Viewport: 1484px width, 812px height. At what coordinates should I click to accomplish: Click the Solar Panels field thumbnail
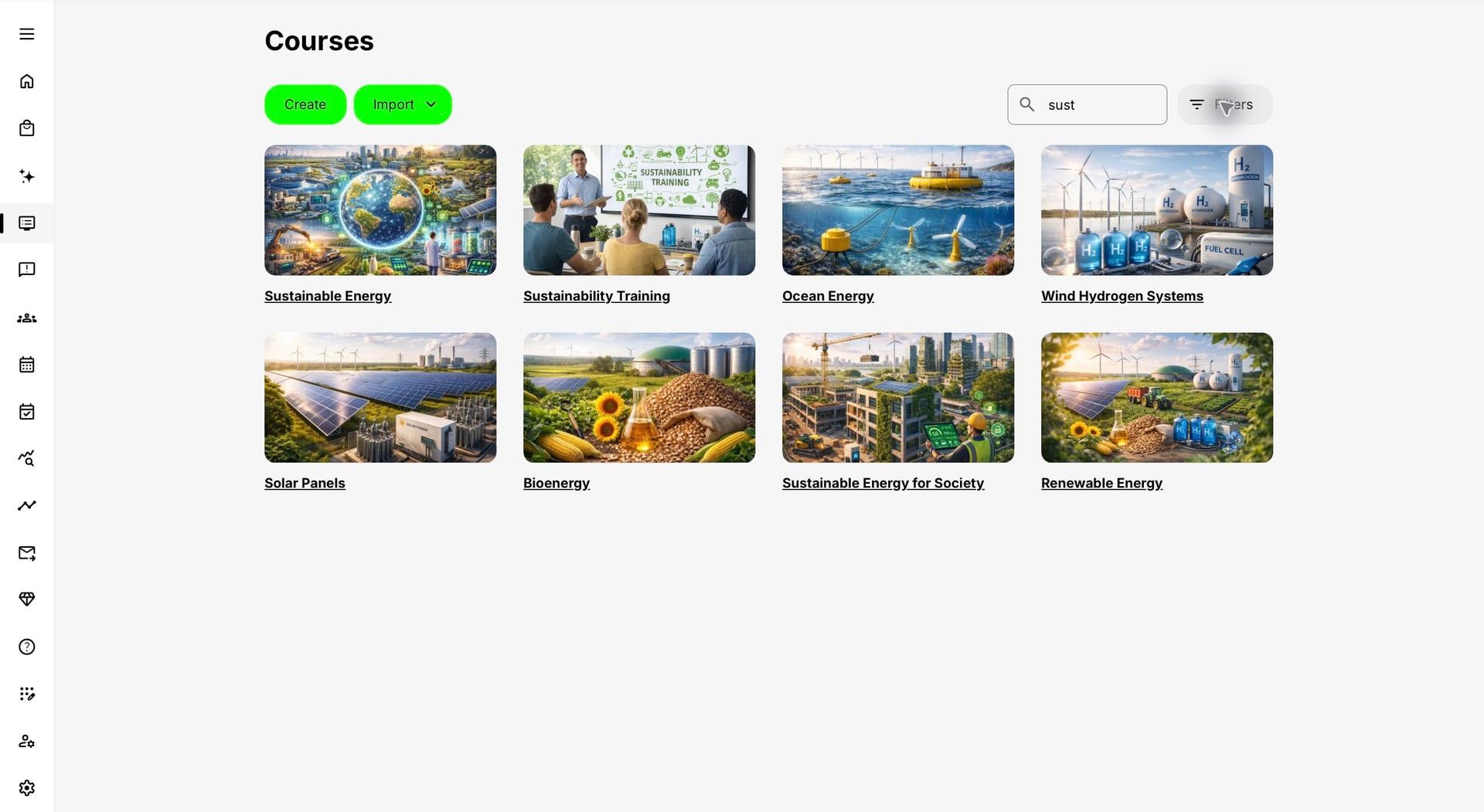click(380, 398)
